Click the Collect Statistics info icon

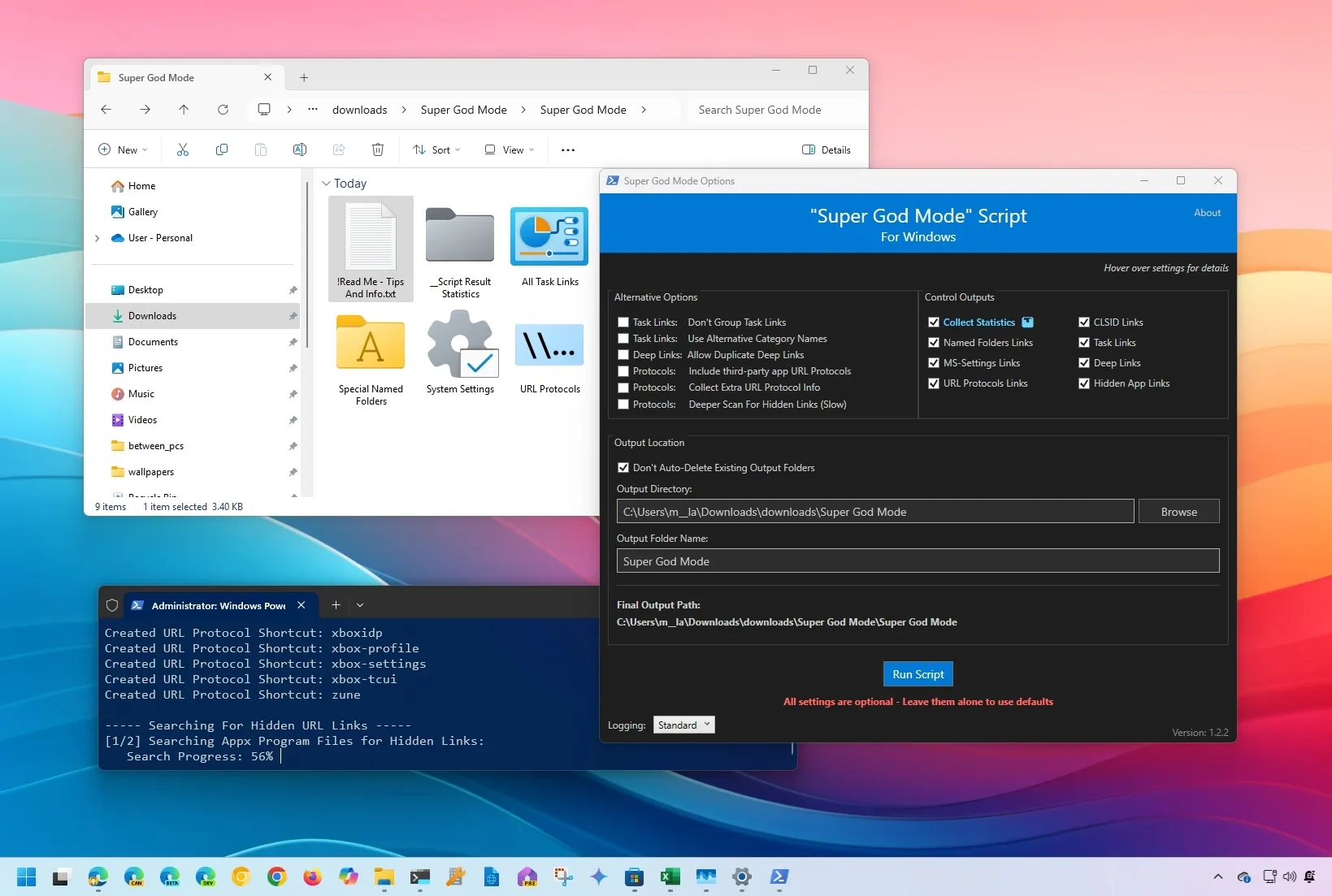(1028, 322)
